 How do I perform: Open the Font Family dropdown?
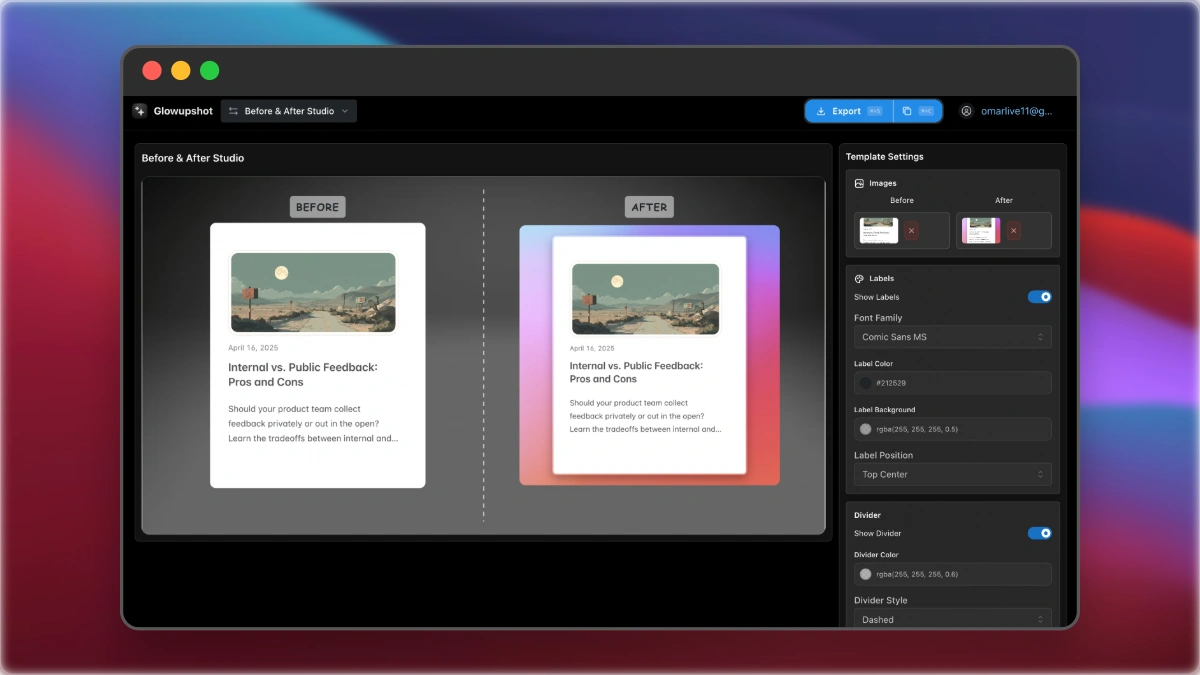coord(952,337)
